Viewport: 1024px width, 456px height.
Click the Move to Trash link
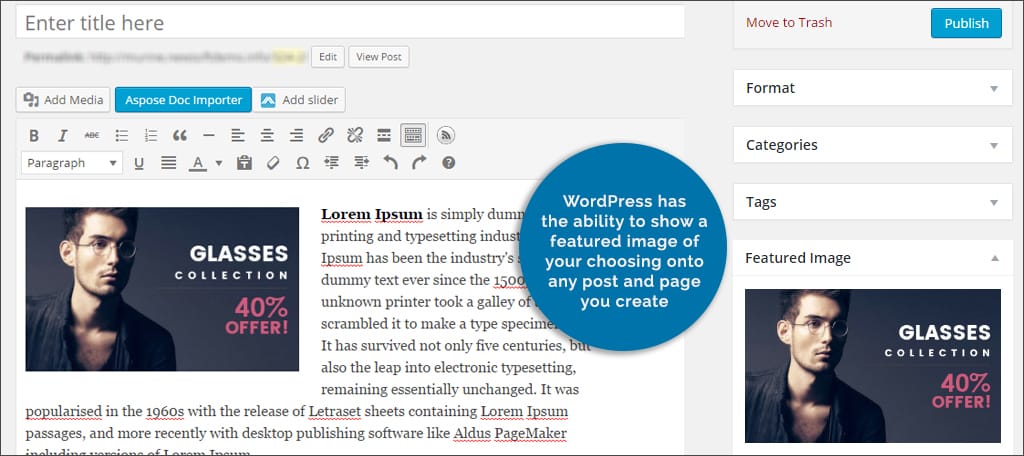[x=789, y=23]
